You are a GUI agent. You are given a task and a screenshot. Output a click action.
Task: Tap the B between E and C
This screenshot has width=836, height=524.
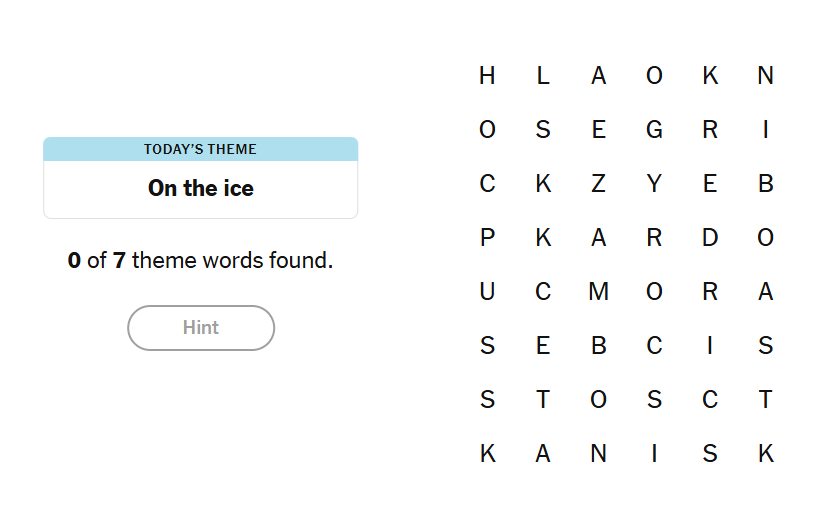pyautogui.click(x=598, y=346)
